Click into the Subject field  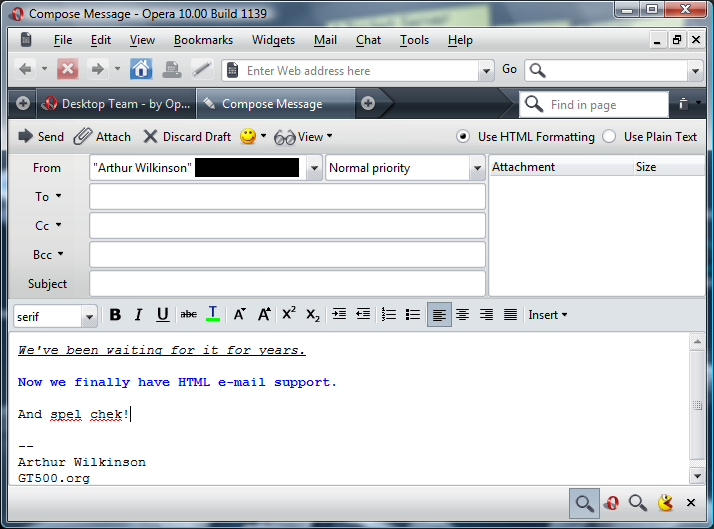point(287,284)
